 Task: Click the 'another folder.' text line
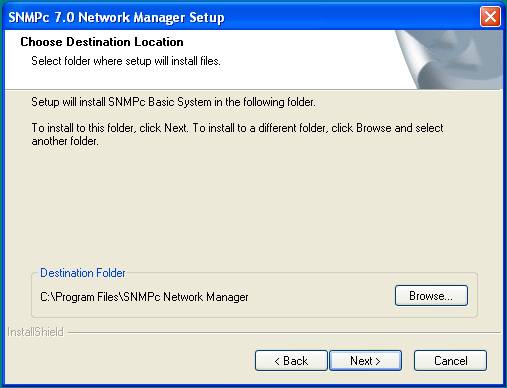[x=65, y=141]
